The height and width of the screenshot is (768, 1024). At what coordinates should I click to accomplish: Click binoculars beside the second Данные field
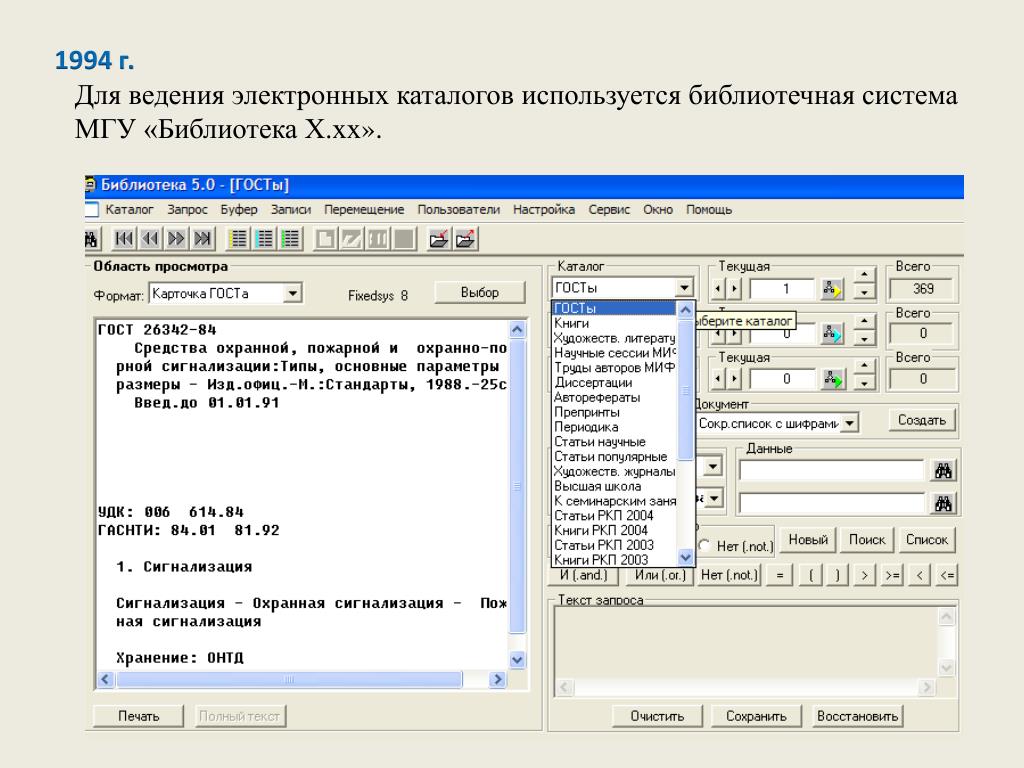(943, 503)
